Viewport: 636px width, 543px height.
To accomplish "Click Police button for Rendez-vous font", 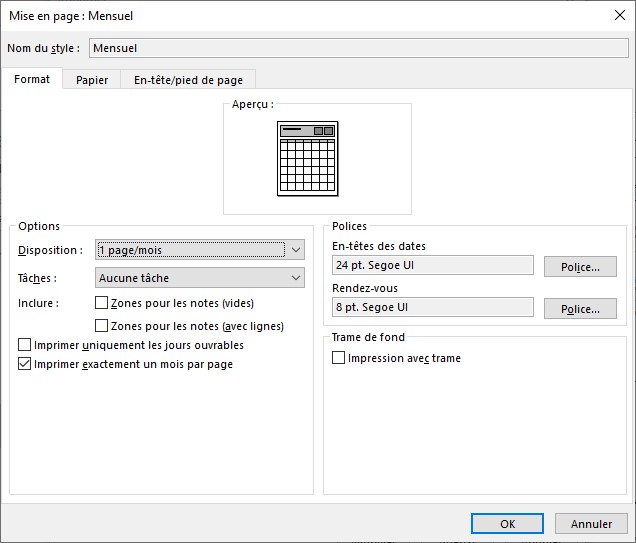I will coord(580,309).
